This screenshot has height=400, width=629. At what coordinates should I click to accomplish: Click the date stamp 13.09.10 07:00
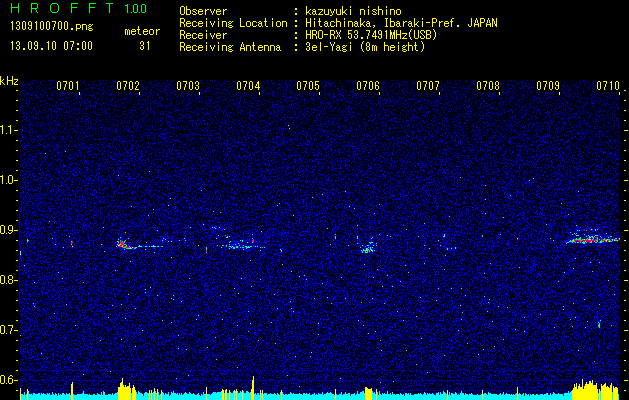tap(51, 46)
